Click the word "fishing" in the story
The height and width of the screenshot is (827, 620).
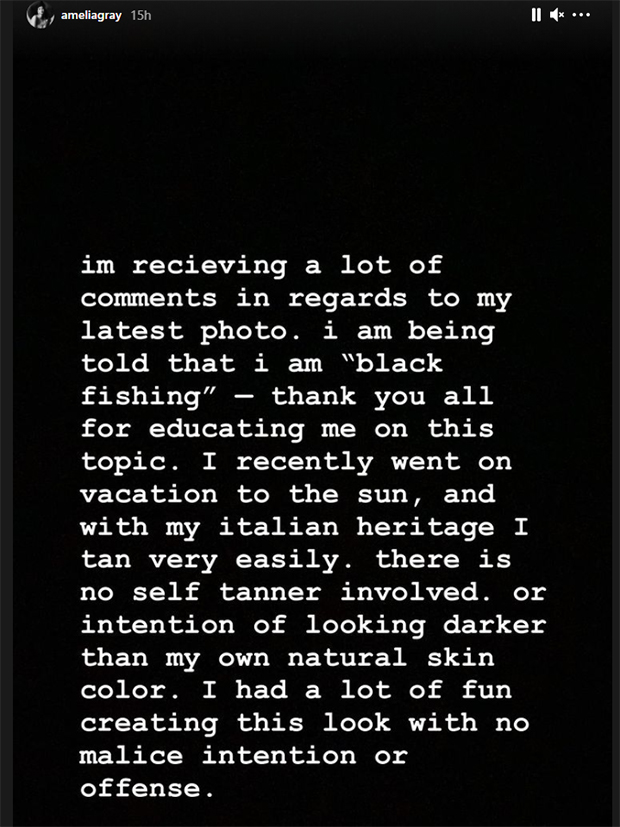pyautogui.click(x=141, y=397)
